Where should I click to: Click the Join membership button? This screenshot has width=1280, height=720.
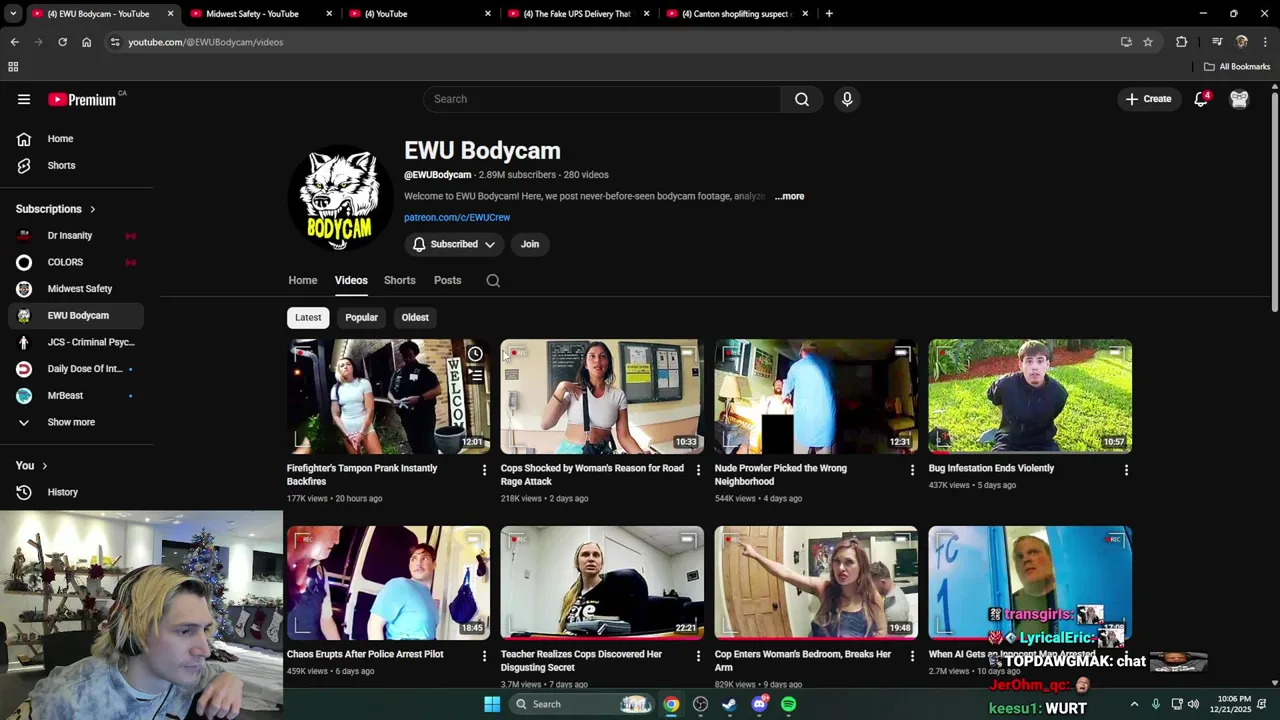[530, 244]
